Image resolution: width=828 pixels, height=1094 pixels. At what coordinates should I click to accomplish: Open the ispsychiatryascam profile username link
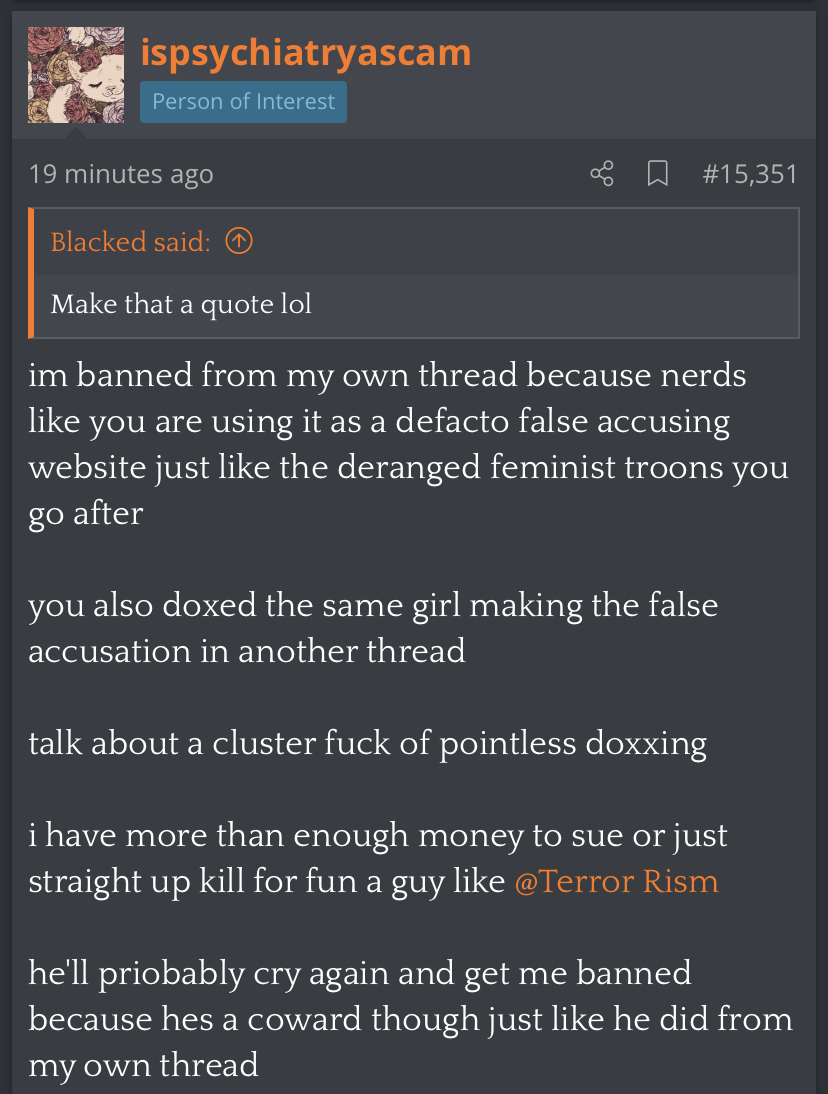click(x=306, y=52)
